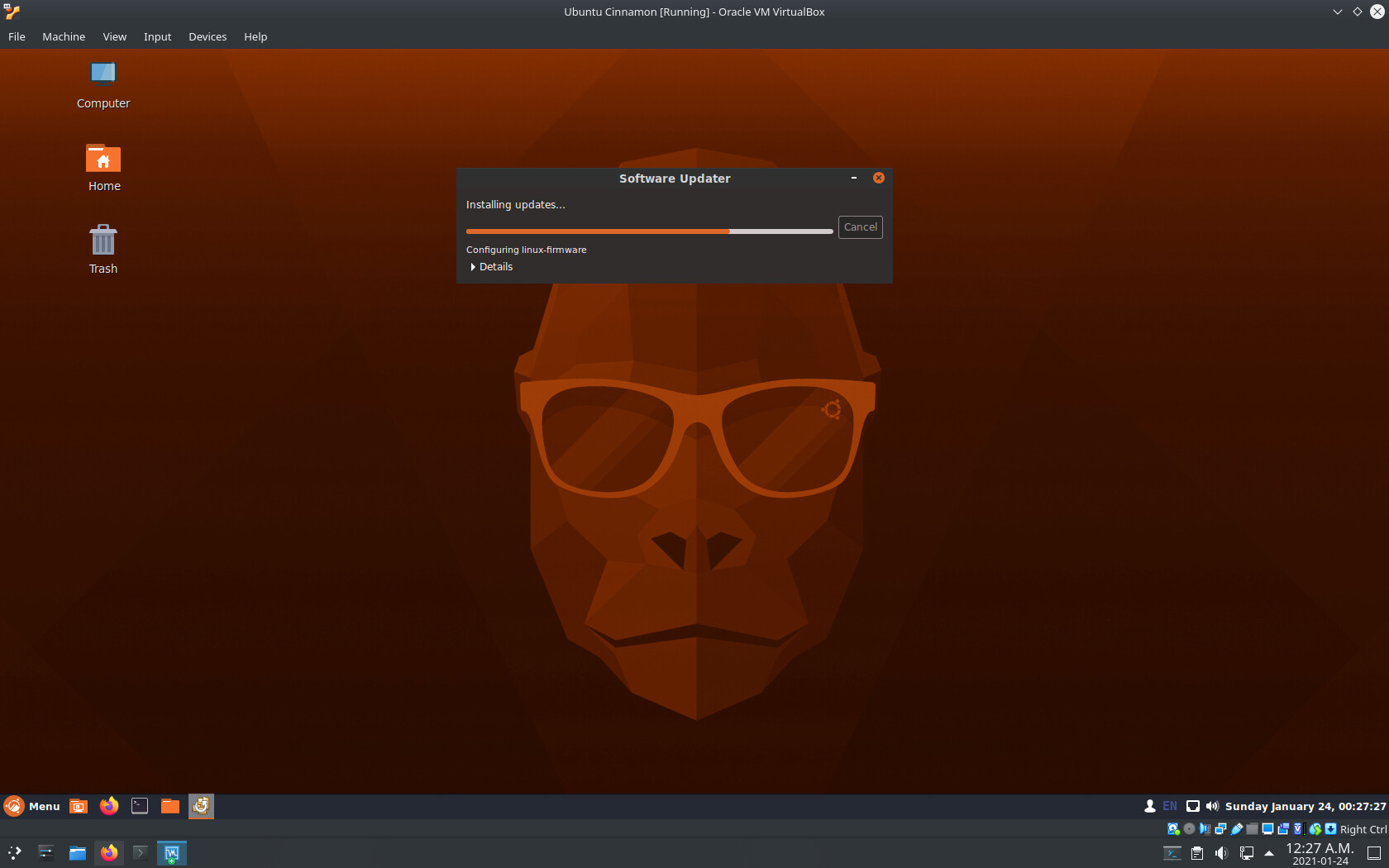This screenshot has height=868, width=1389.
Task: Open host volume tray icon
Action: click(x=1222, y=853)
